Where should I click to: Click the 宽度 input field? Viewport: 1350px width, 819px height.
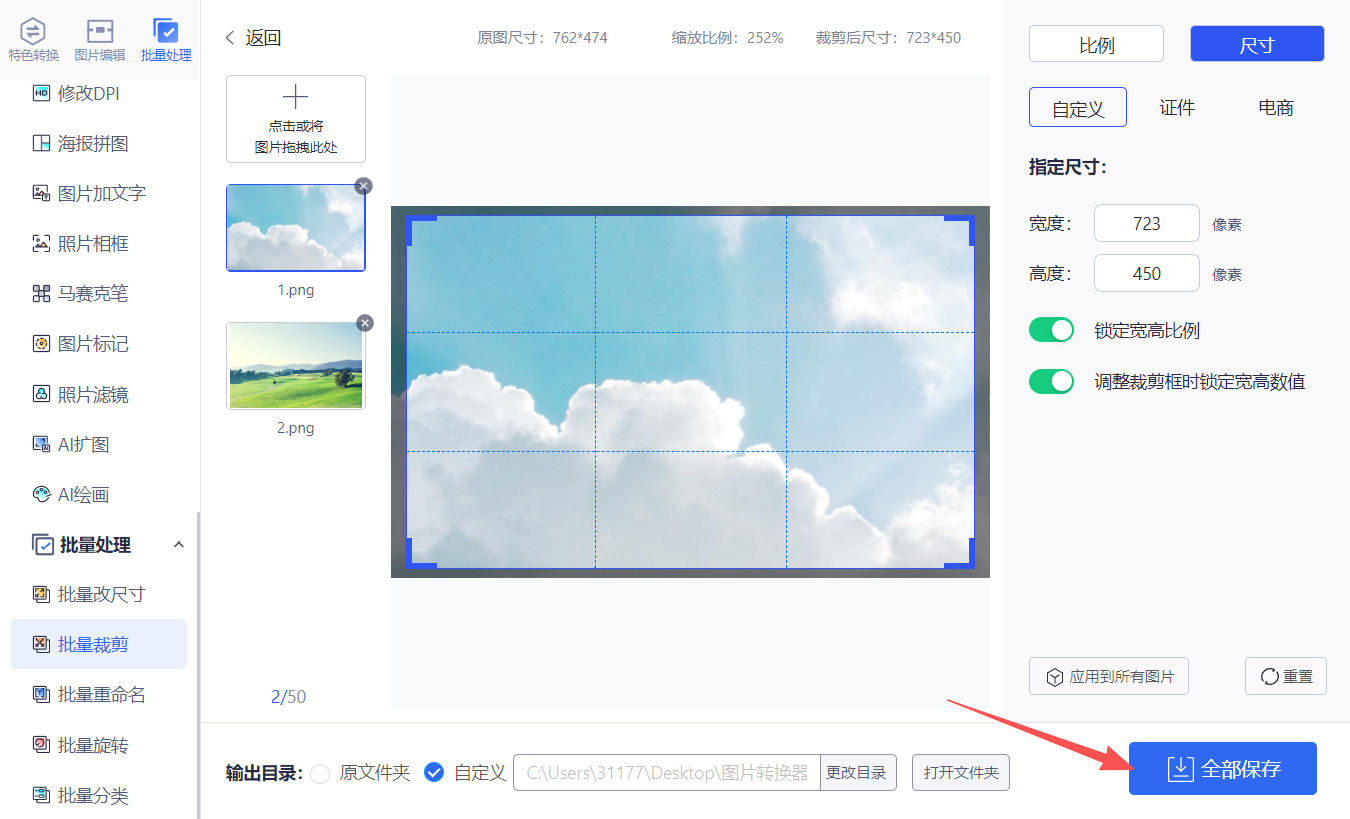click(1147, 223)
